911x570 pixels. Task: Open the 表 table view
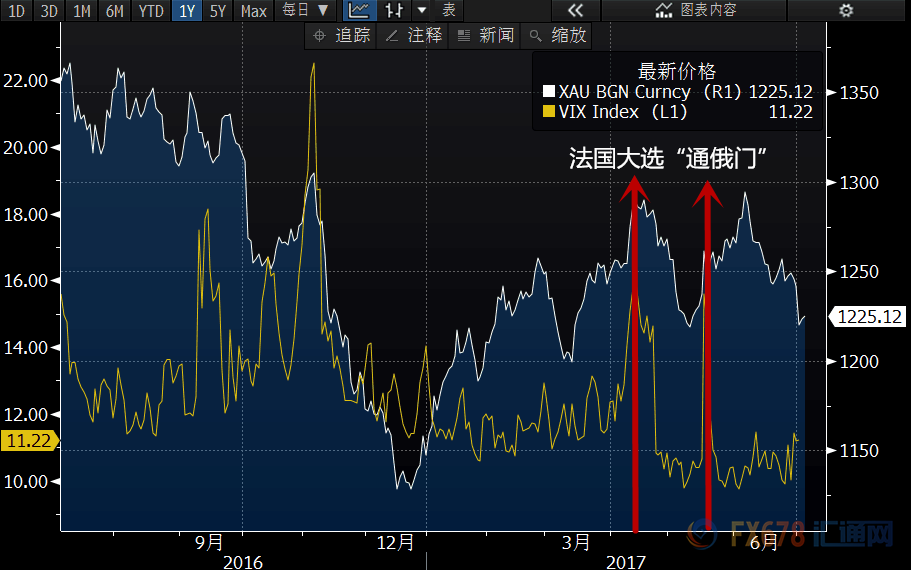pos(449,10)
